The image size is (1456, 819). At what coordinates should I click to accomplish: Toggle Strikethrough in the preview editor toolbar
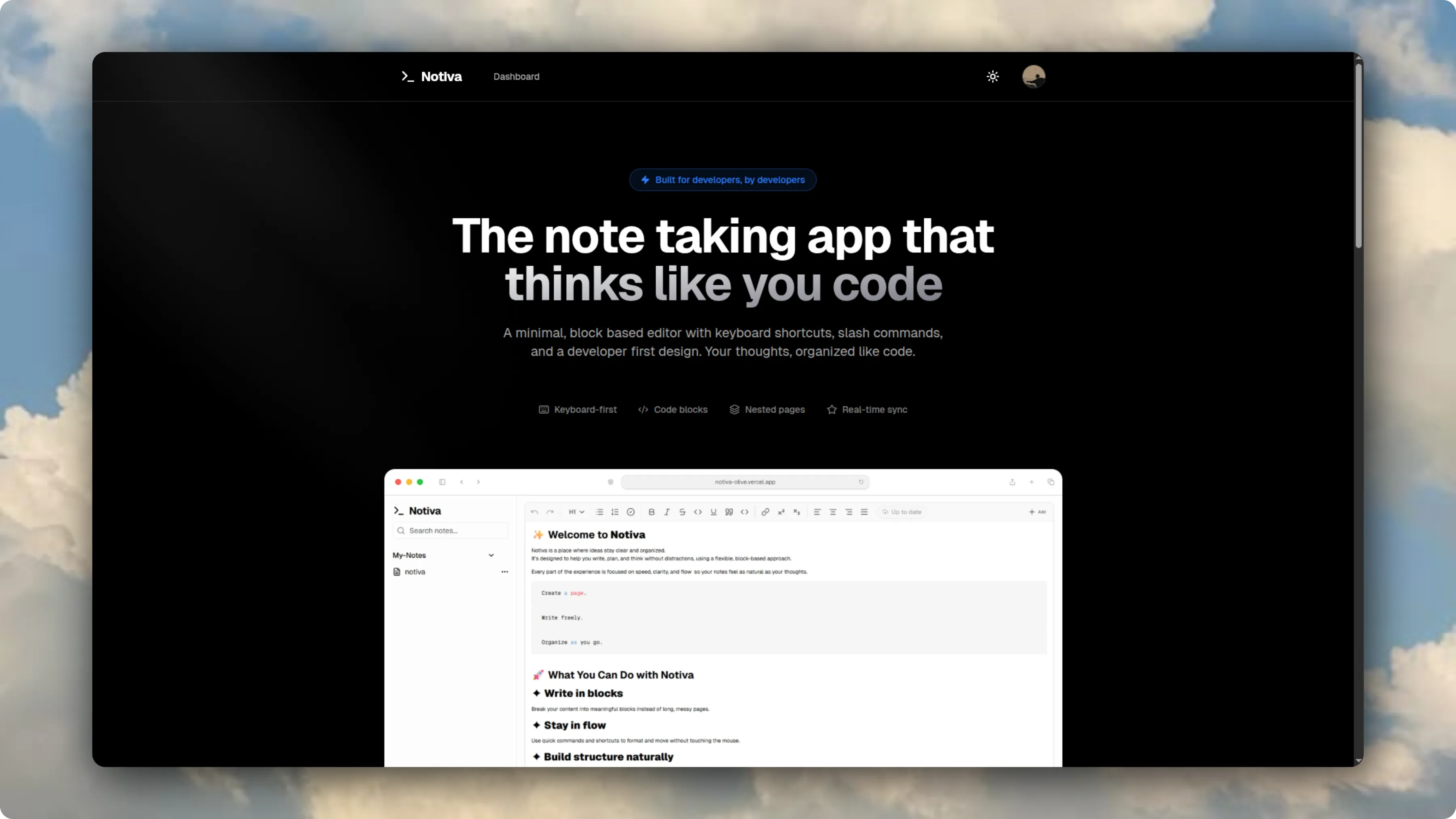pyautogui.click(x=682, y=512)
